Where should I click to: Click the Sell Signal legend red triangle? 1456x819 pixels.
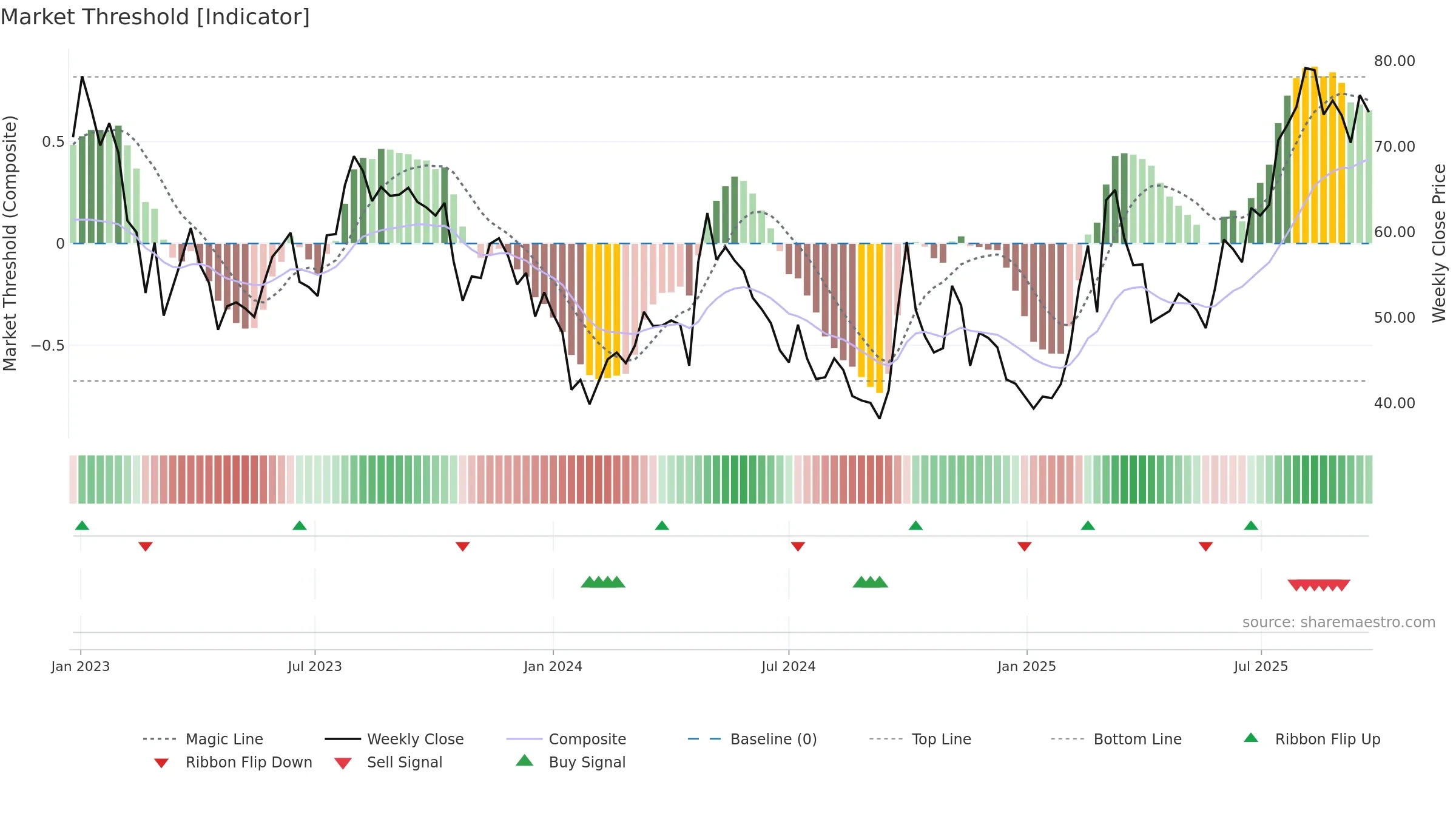(343, 763)
